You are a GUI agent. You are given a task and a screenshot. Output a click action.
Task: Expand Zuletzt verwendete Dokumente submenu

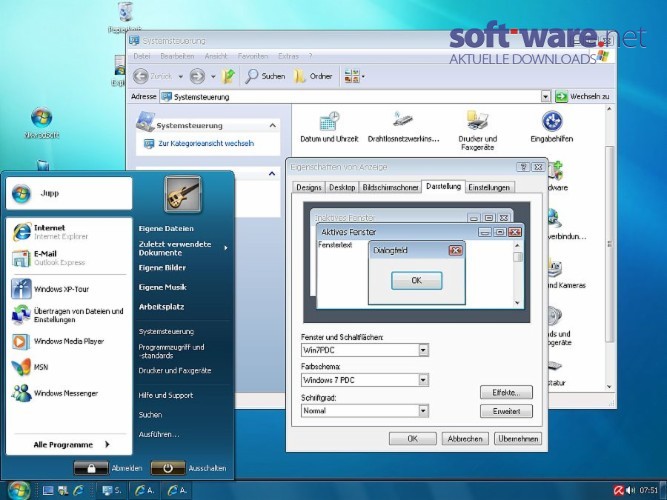click(182, 248)
